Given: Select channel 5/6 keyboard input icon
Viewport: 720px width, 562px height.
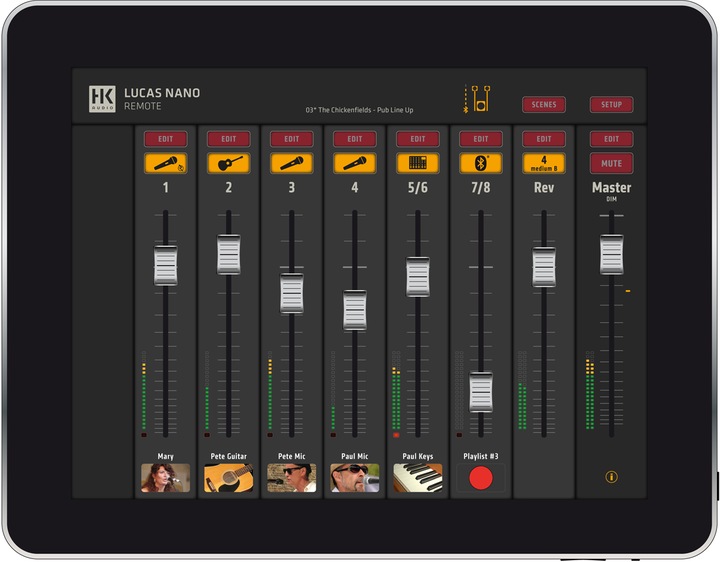Looking at the screenshot, I should [x=418, y=163].
